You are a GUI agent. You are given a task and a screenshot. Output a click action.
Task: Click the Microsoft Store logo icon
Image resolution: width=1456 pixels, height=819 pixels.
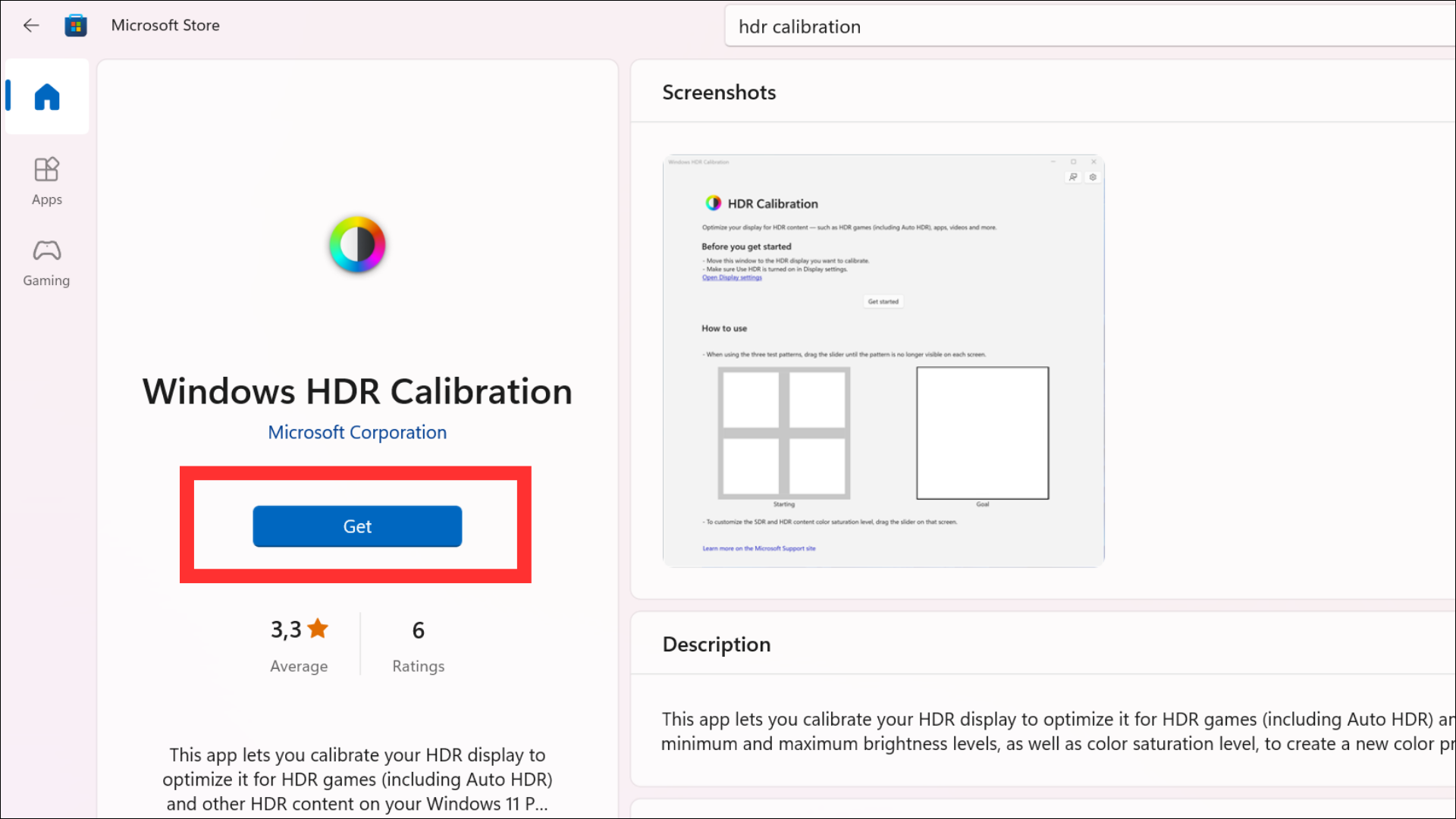tap(76, 25)
